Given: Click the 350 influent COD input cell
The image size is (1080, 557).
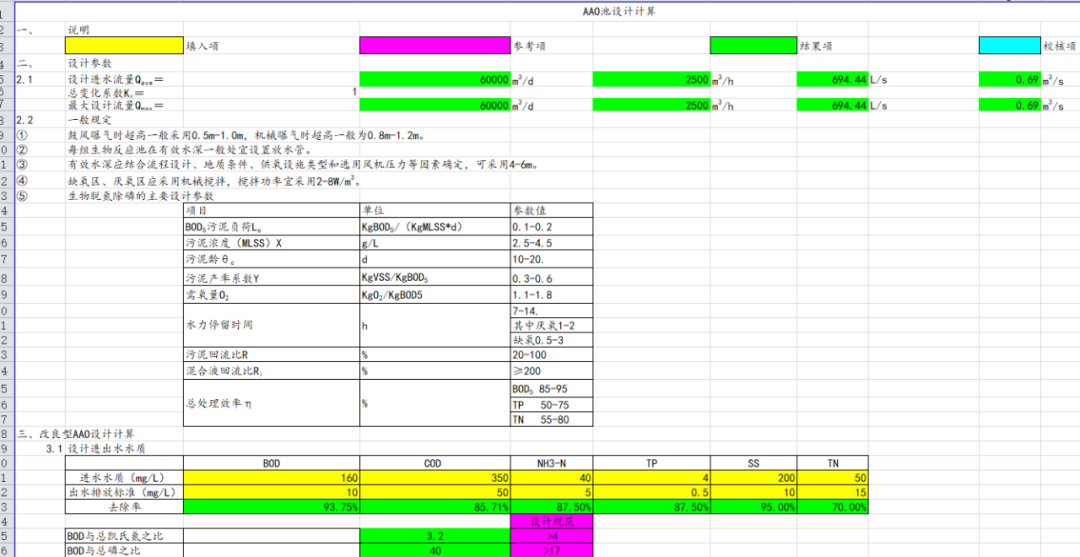Looking at the screenshot, I should coord(435,478).
